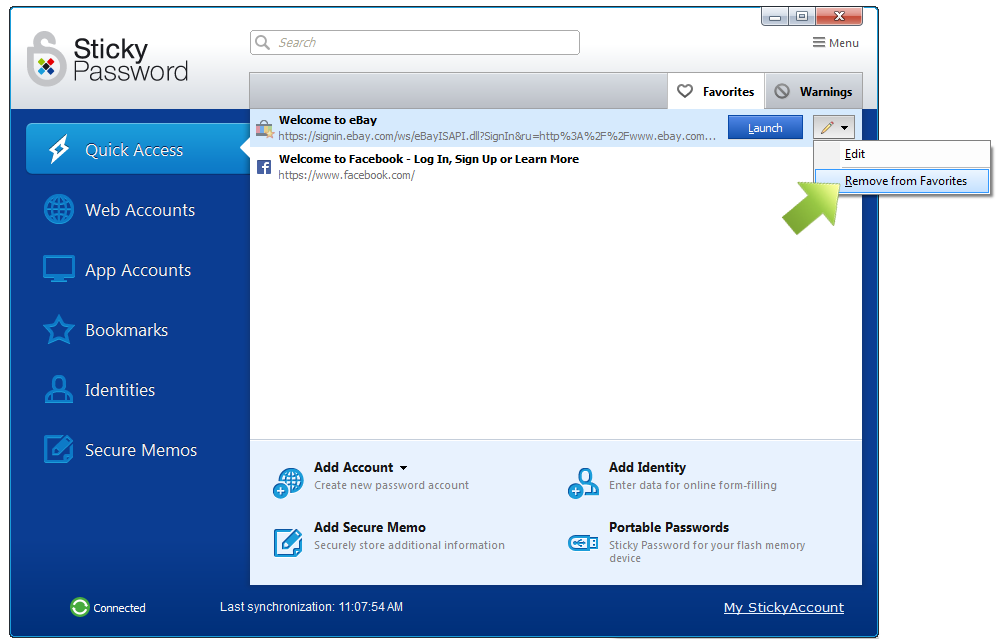This screenshot has width=1008, height=639.
Task: Select the Welcome to Facebook entry title
Action: pyautogui.click(x=429, y=159)
